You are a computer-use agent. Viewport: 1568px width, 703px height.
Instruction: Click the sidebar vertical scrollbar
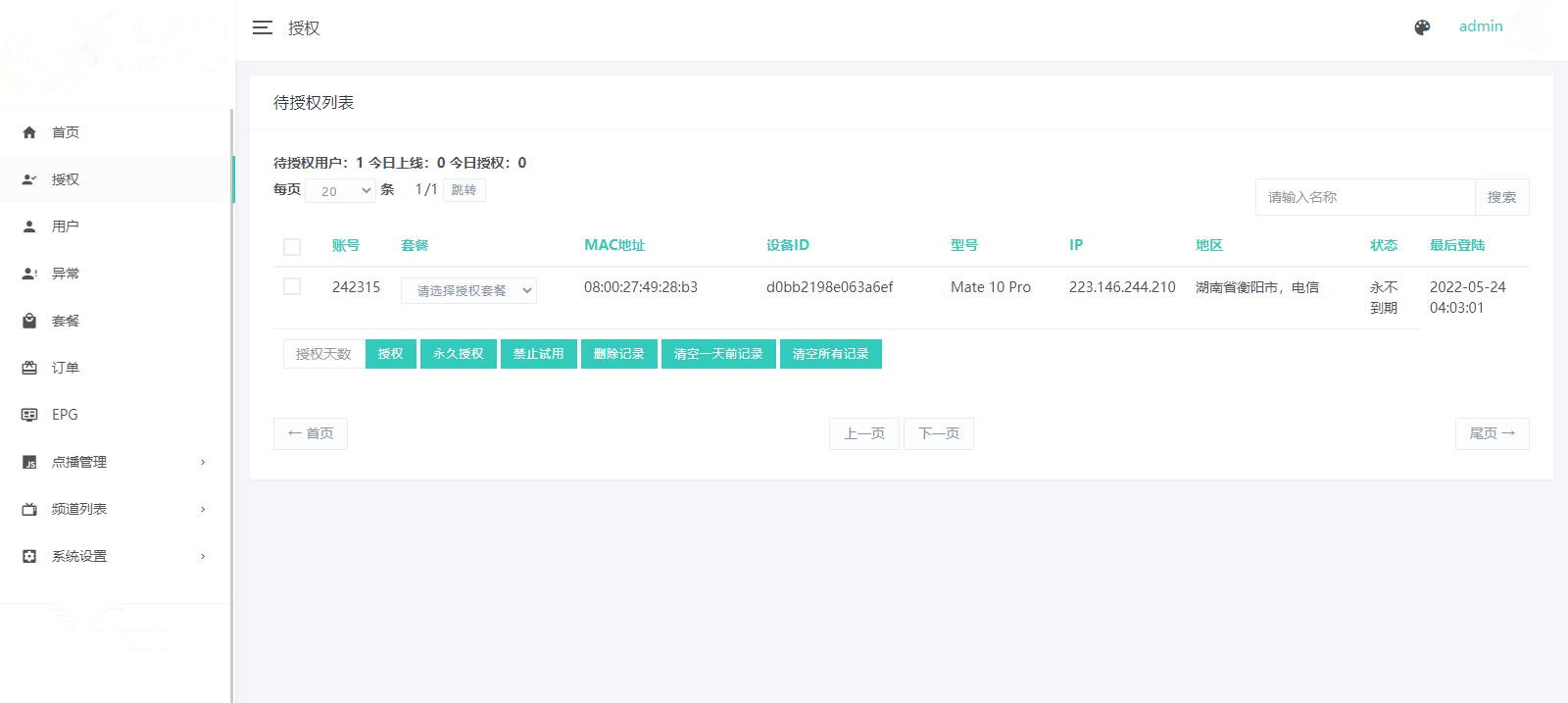point(232,405)
